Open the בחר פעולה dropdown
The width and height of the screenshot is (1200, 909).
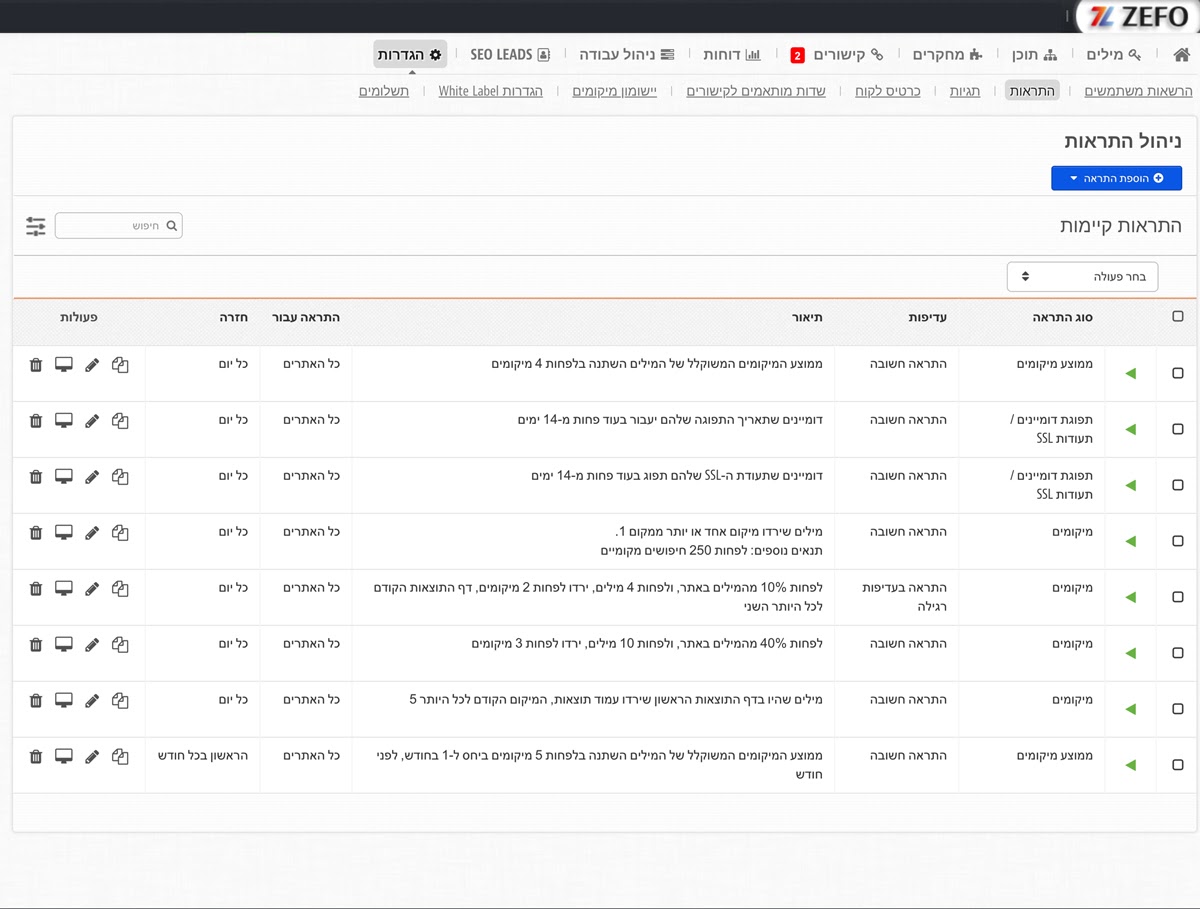tap(1082, 277)
